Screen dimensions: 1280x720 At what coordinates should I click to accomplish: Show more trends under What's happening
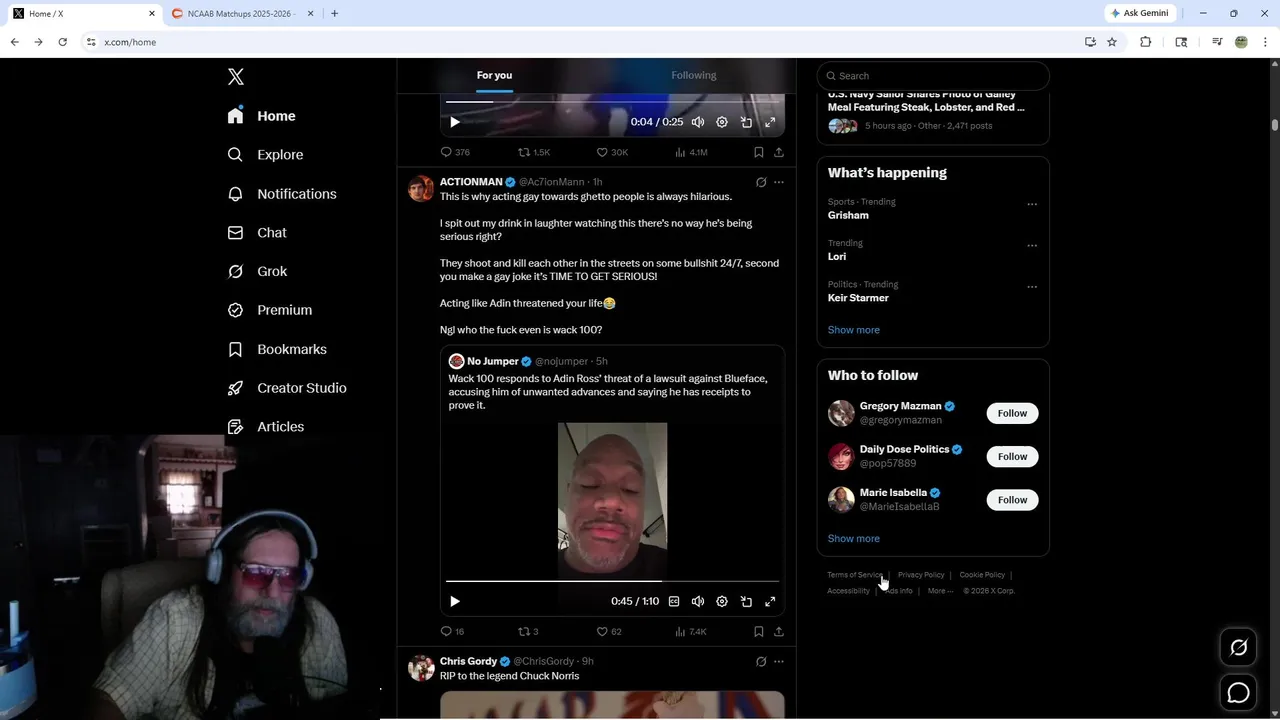pos(853,330)
